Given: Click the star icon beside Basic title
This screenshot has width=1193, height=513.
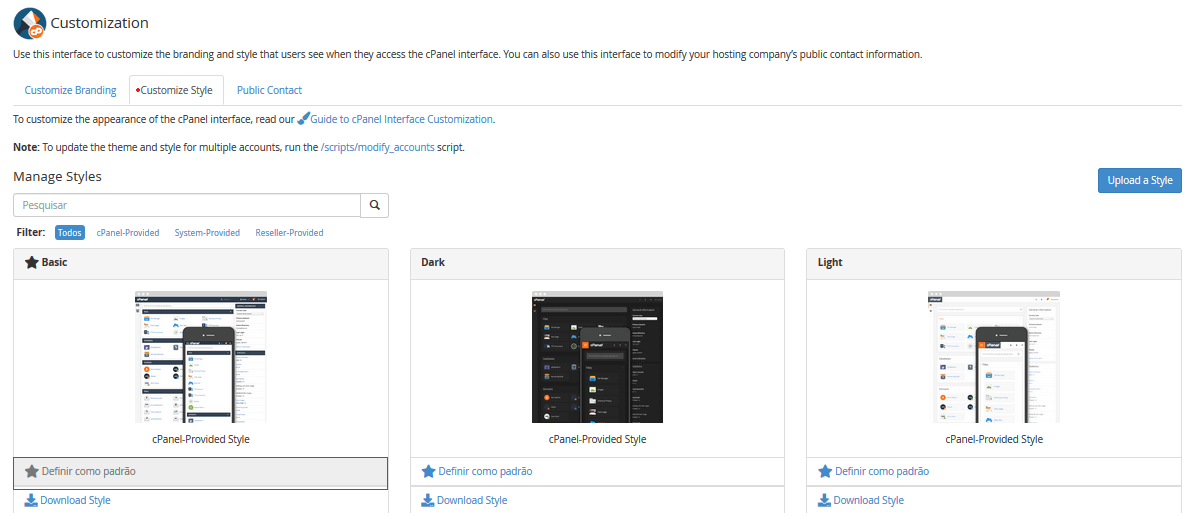Looking at the screenshot, I should pos(31,263).
